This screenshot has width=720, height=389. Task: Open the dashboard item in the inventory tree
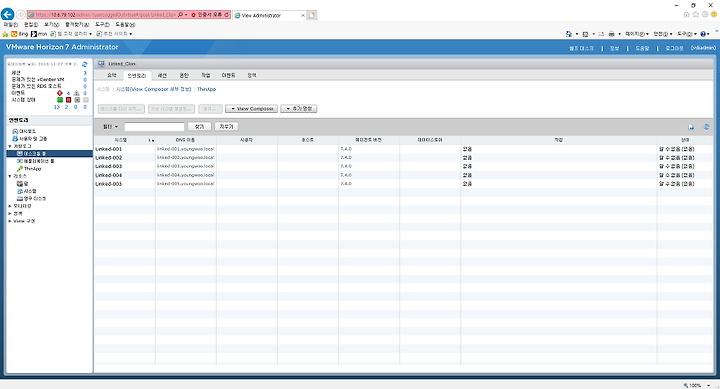pos(24,131)
